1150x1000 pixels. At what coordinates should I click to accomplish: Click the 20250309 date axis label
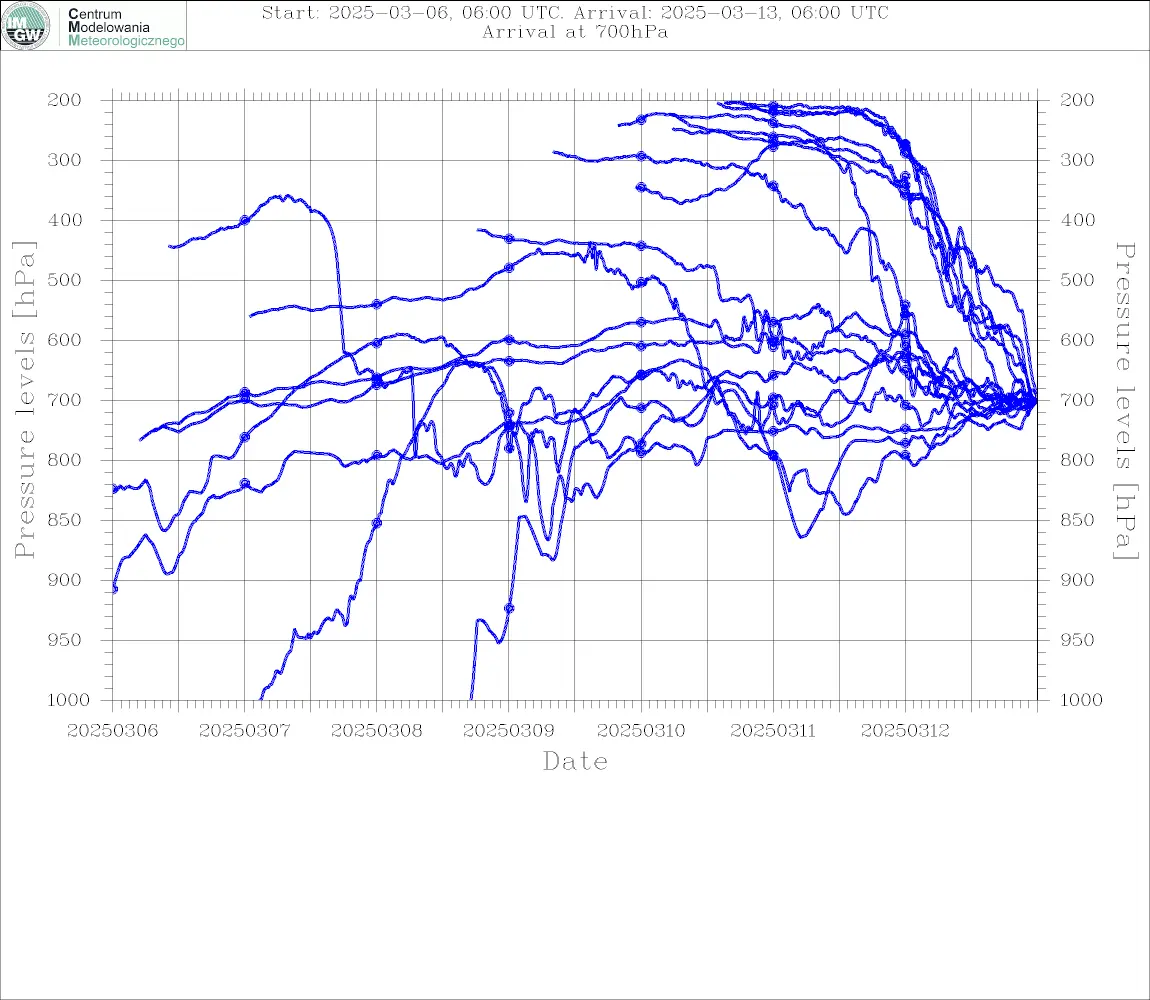pos(508,731)
